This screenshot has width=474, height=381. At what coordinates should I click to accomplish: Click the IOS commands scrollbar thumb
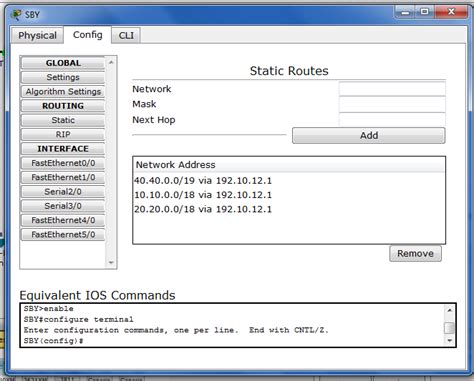[449, 328]
